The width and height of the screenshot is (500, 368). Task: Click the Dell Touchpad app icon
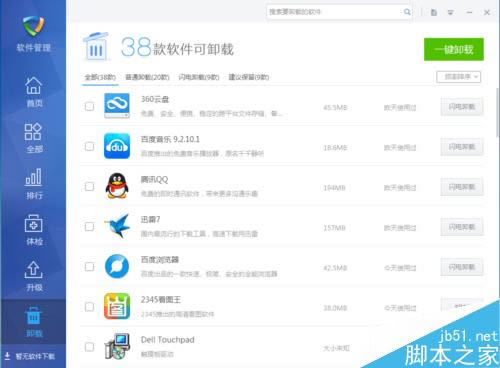coord(117,346)
